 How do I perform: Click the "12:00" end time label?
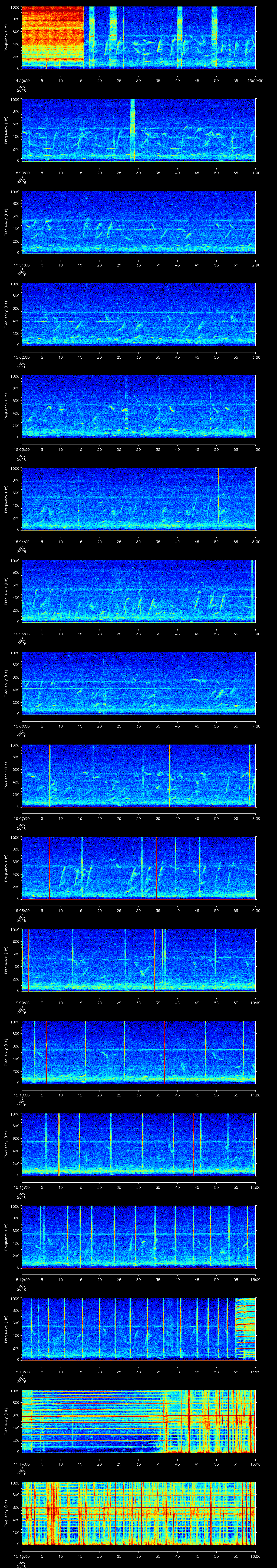[255, 1187]
